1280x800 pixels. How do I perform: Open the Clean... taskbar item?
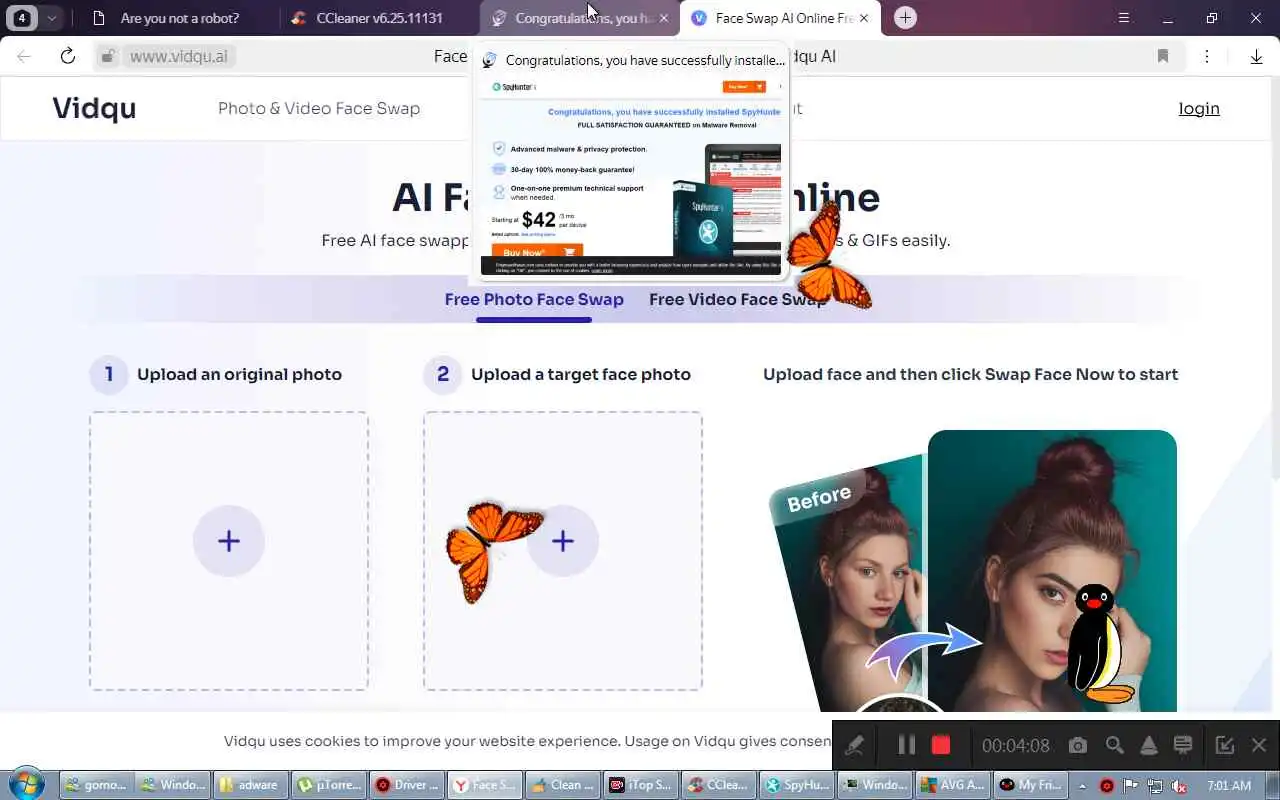click(562, 785)
